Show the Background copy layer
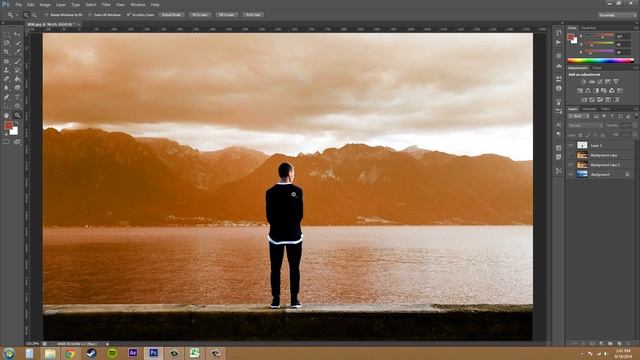 point(571,155)
